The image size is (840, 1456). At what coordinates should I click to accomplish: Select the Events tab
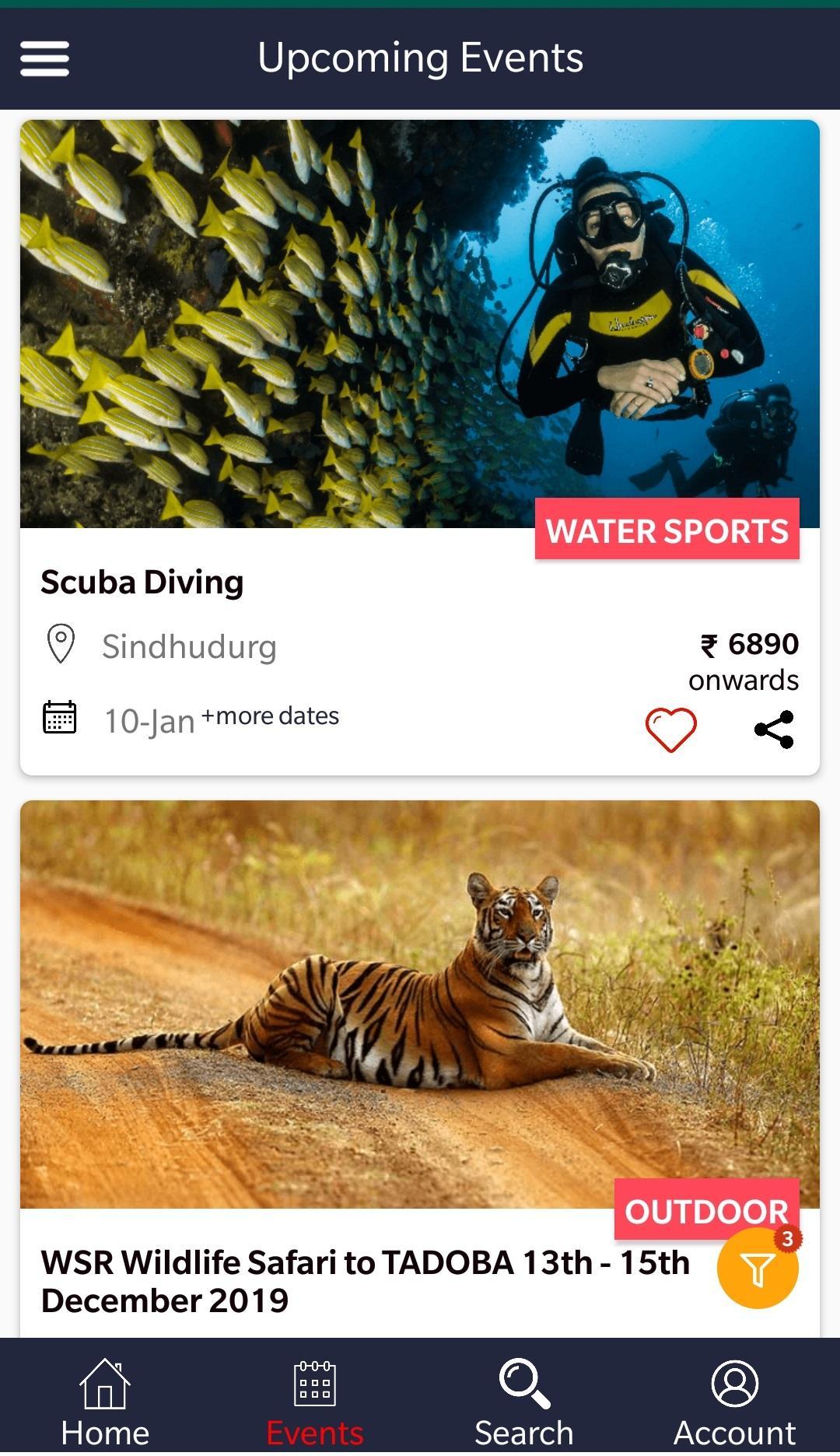pyautogui.click(x=315, y=1404)
